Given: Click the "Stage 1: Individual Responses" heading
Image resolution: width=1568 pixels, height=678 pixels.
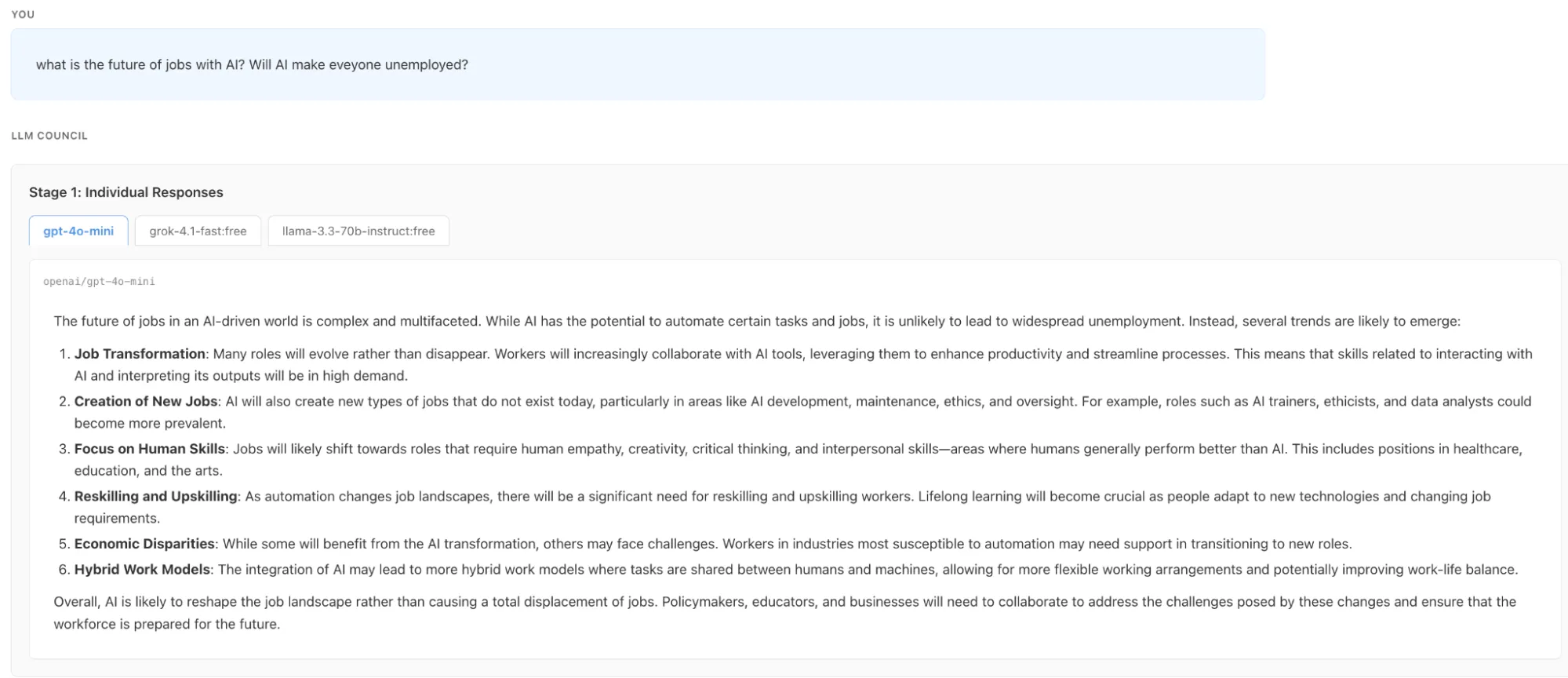Looking at the screenshot, I should click(126, 192).
